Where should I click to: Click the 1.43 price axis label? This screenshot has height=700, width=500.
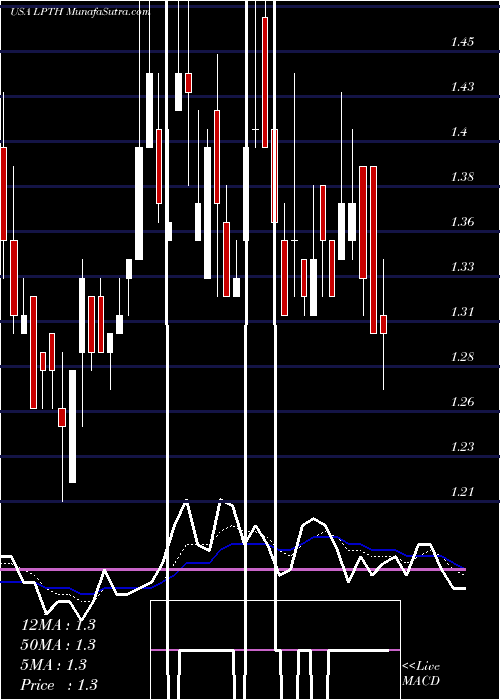tap(462, 87)
